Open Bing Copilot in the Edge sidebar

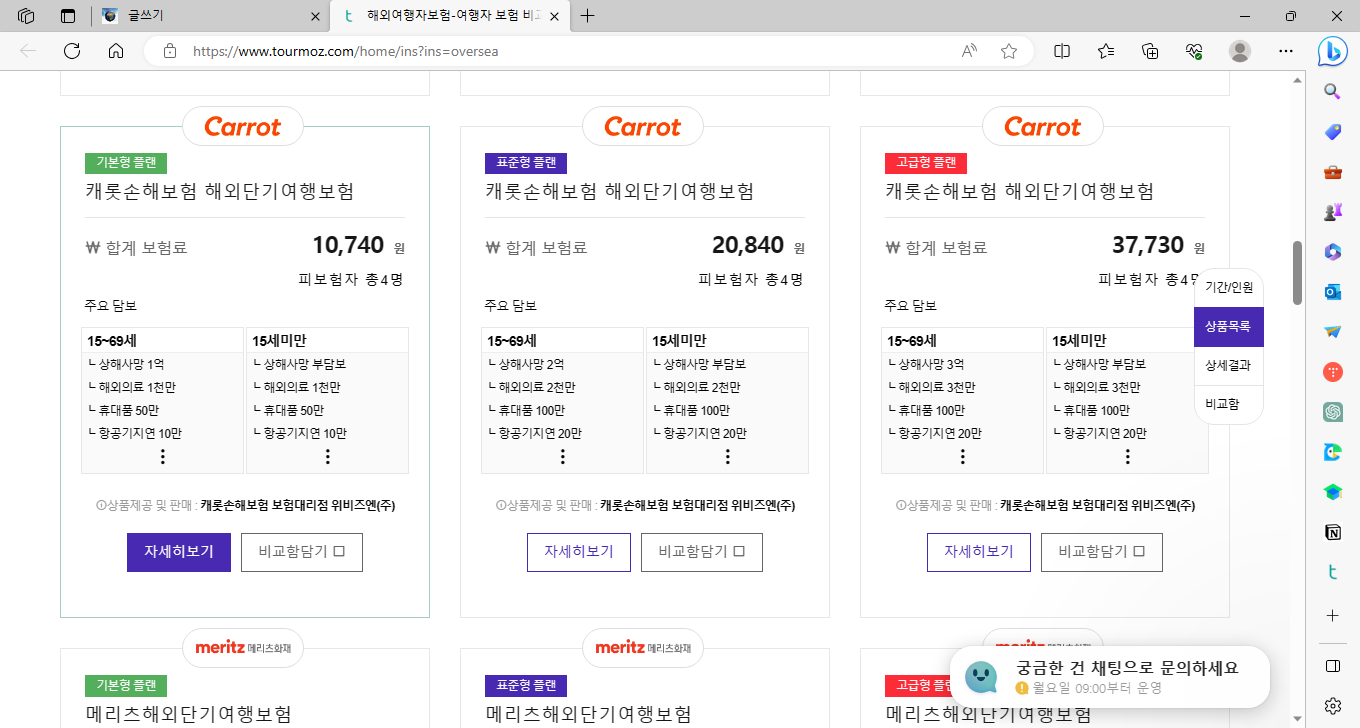point(1332,51)
